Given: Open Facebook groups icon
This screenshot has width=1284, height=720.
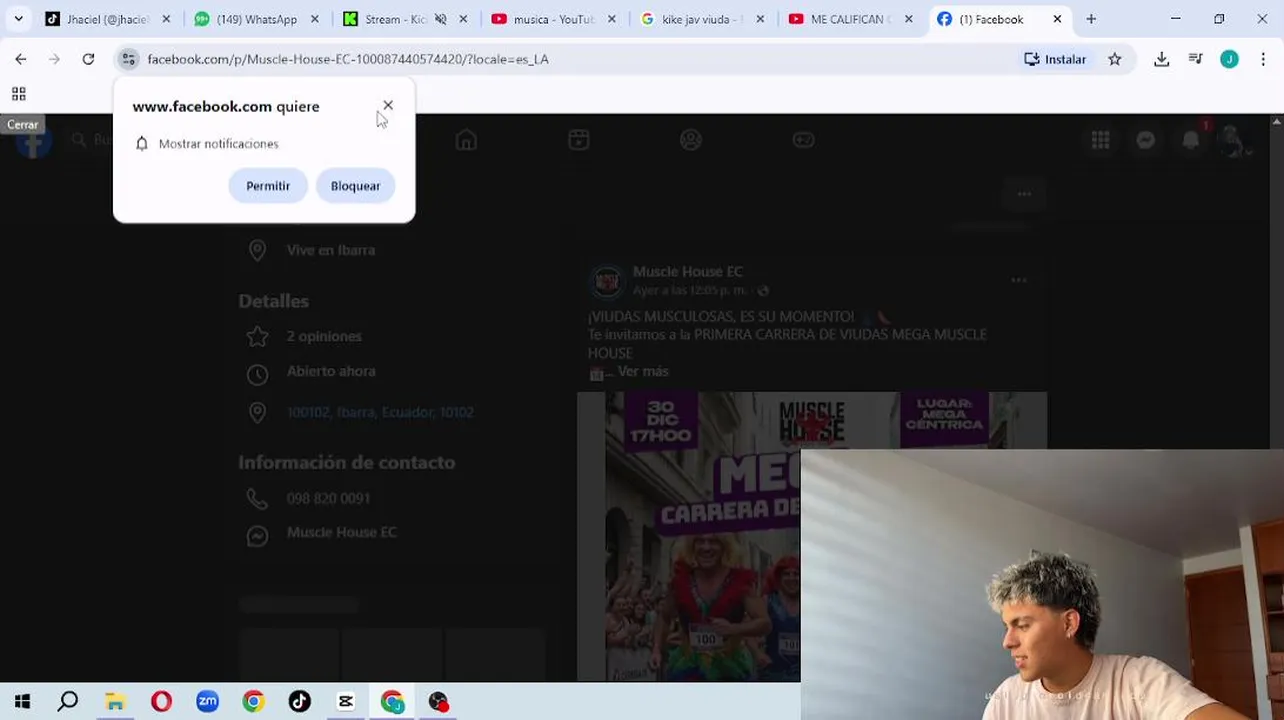Looking at the screenshot, I should (x=691, y=140).
